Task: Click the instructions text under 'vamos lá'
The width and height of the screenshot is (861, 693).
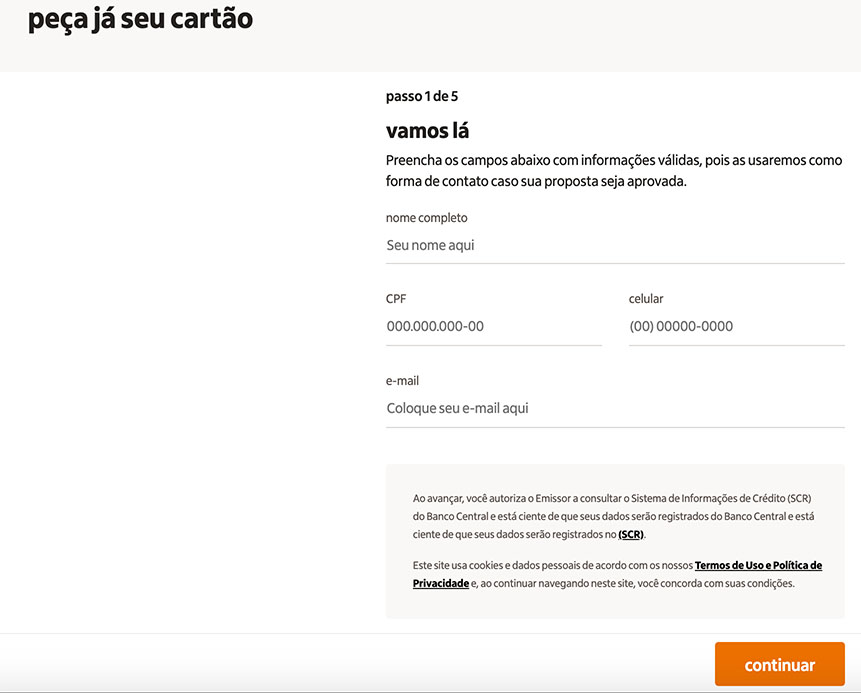Action: point(613,170)
